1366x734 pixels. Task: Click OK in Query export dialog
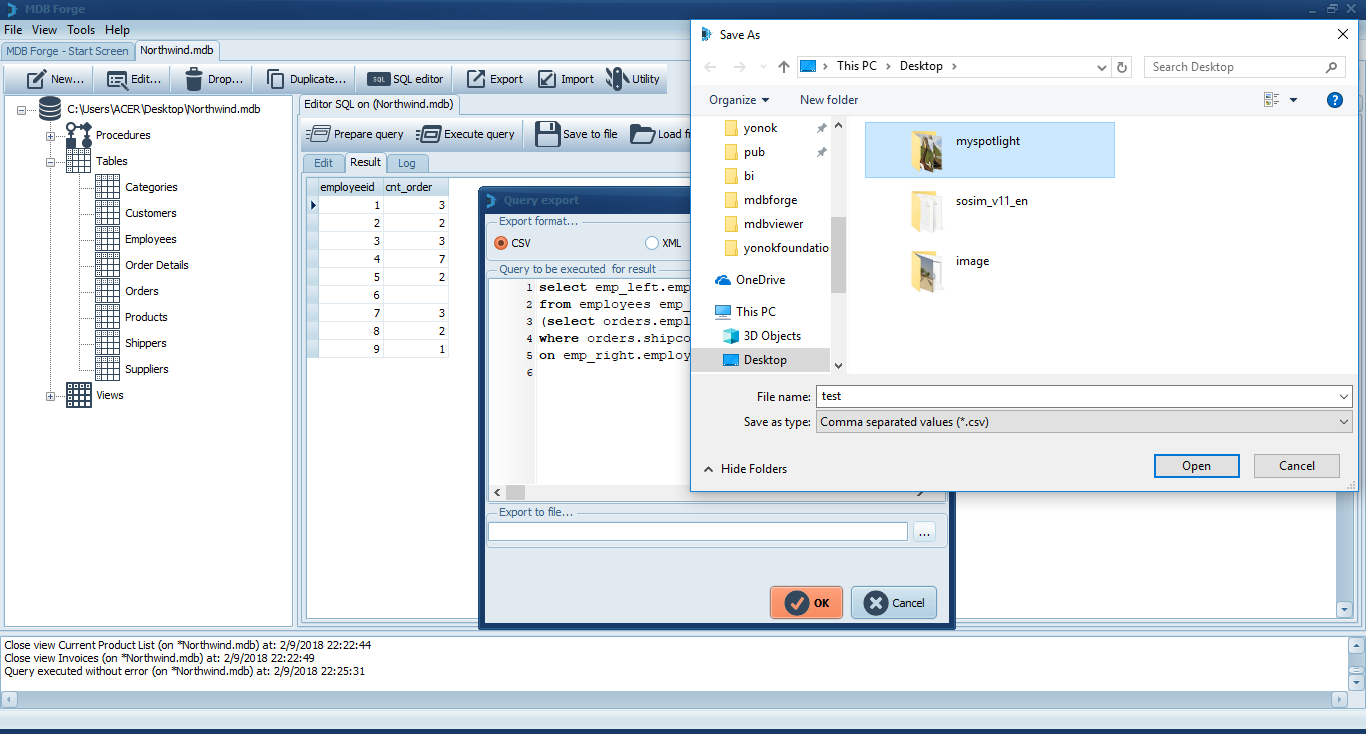point(806,603)
